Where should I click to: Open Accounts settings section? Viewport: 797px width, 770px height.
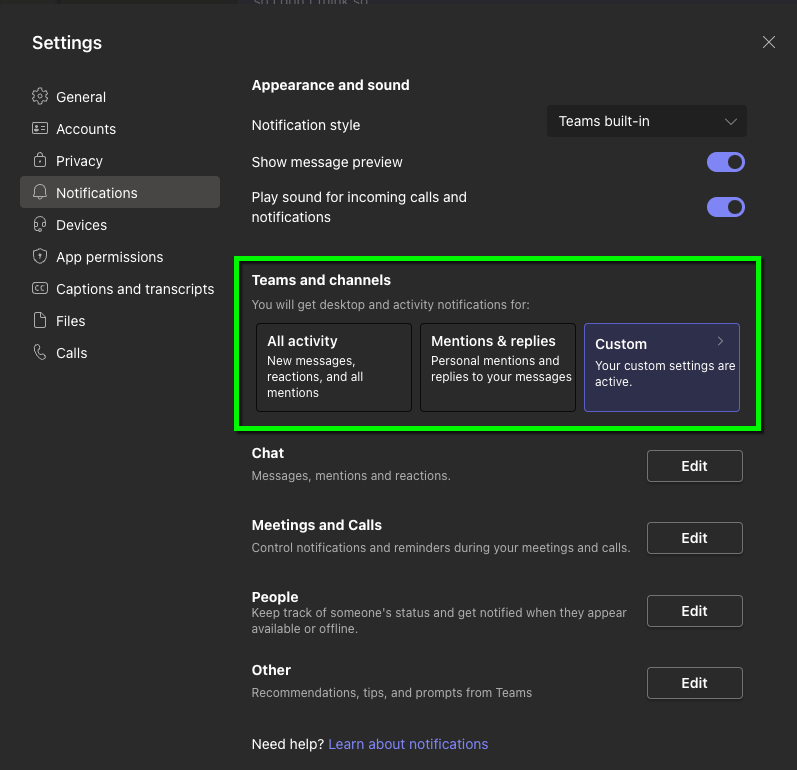[120, 129]
